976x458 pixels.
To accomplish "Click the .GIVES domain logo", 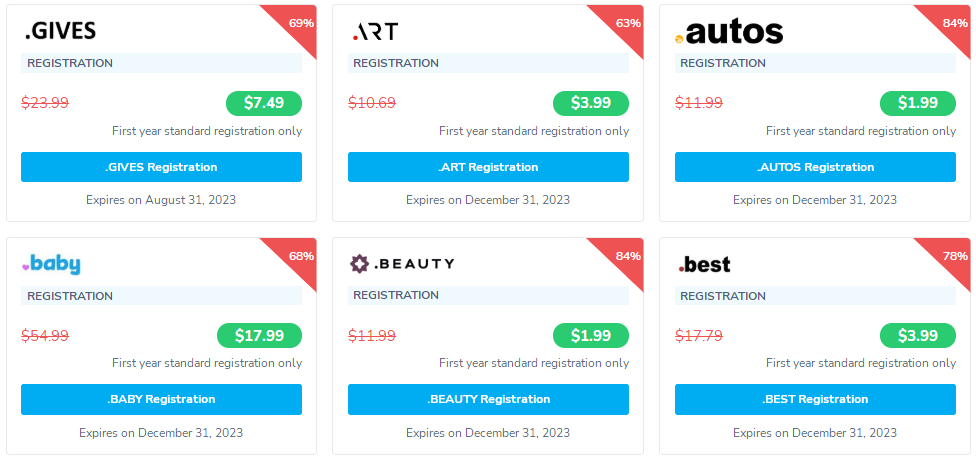I will (60, 31).
